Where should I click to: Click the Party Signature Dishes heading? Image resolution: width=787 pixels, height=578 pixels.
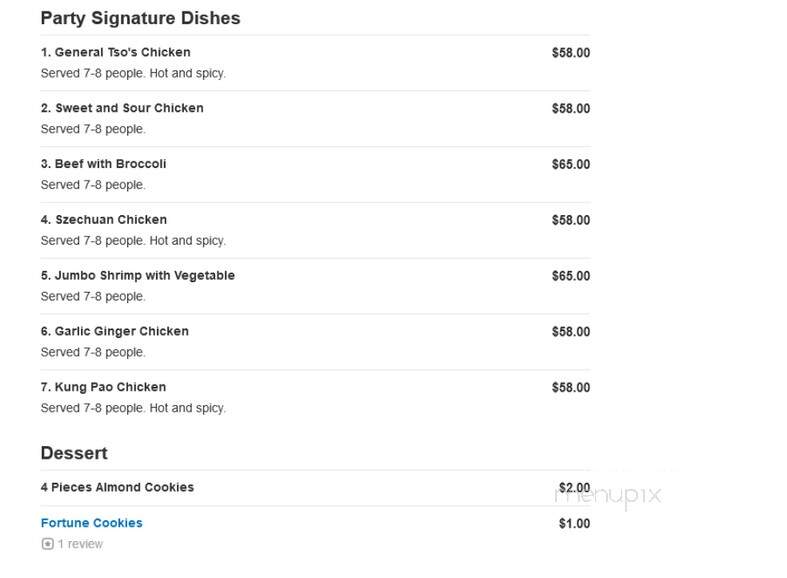[x=141, y=18]
